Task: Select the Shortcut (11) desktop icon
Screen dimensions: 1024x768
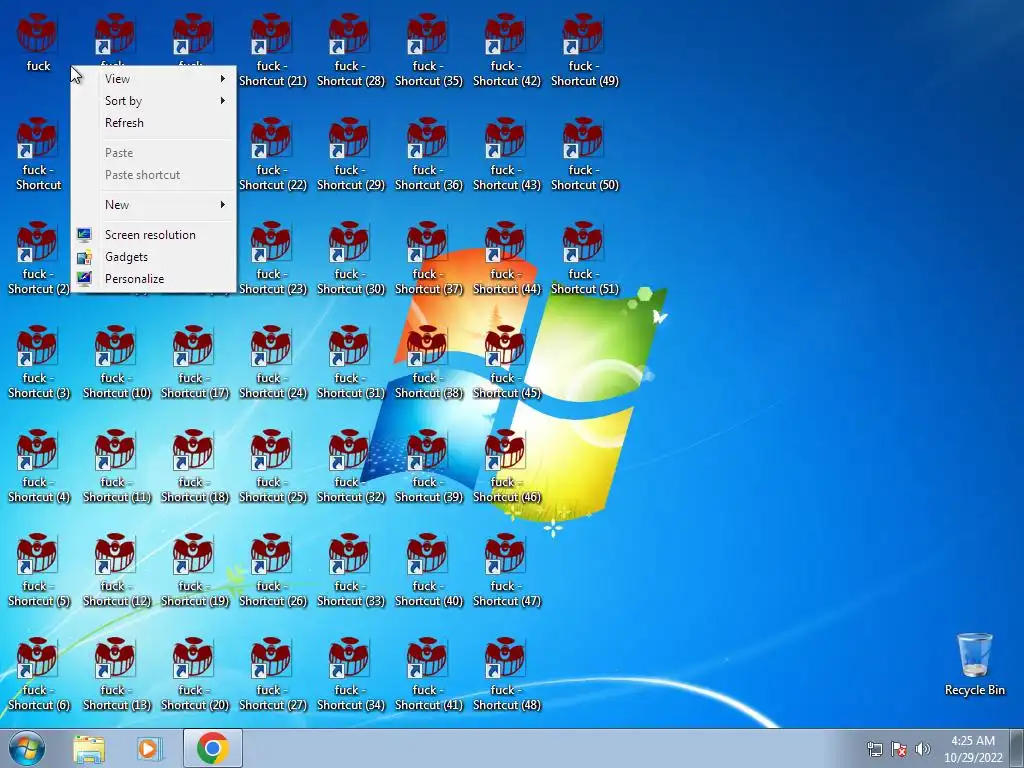Action: click(117, 467)
